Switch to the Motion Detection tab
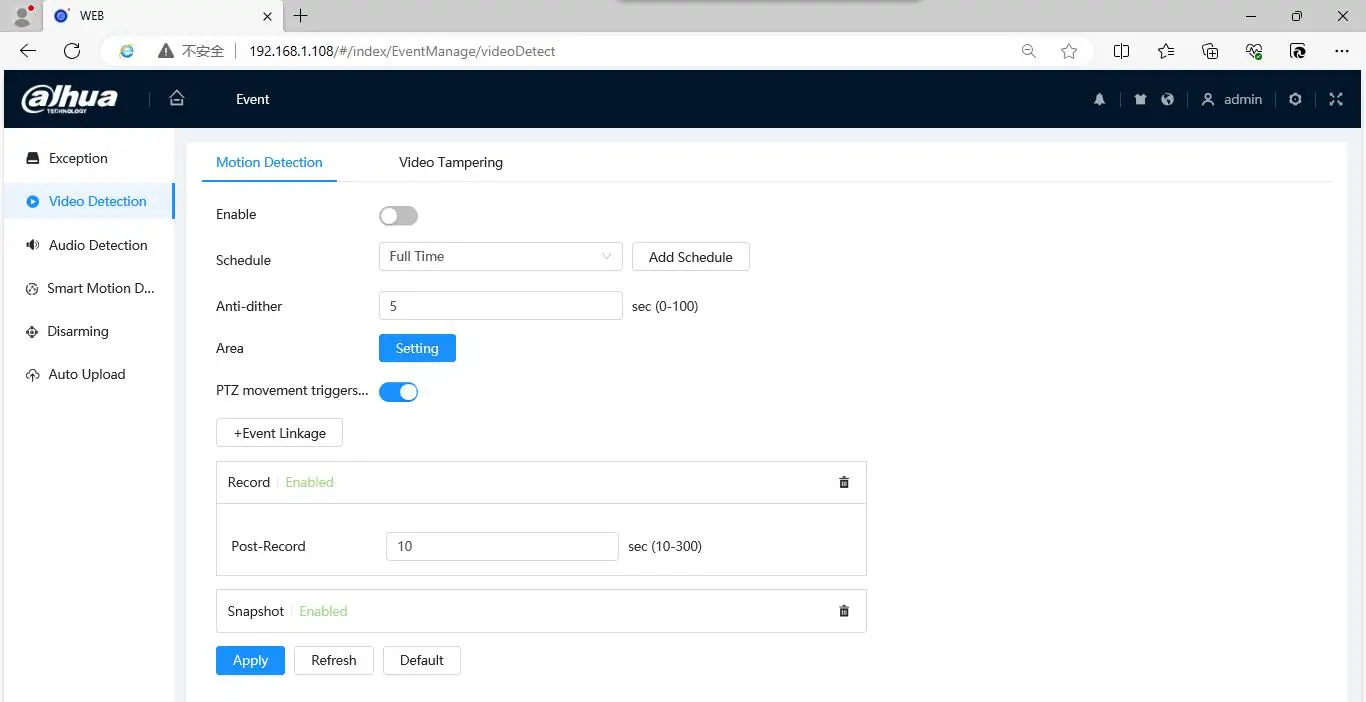The image size is (1366, 702). click(269, 162)
